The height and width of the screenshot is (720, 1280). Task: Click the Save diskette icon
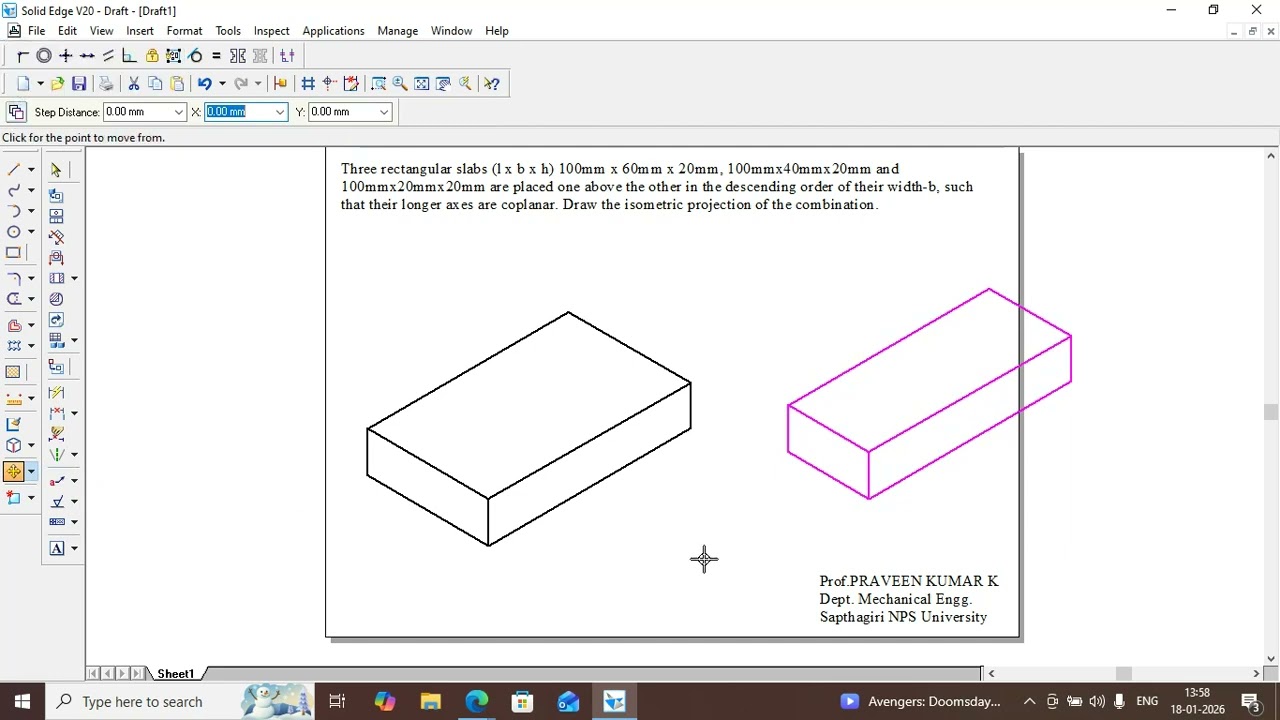point(79,84)
